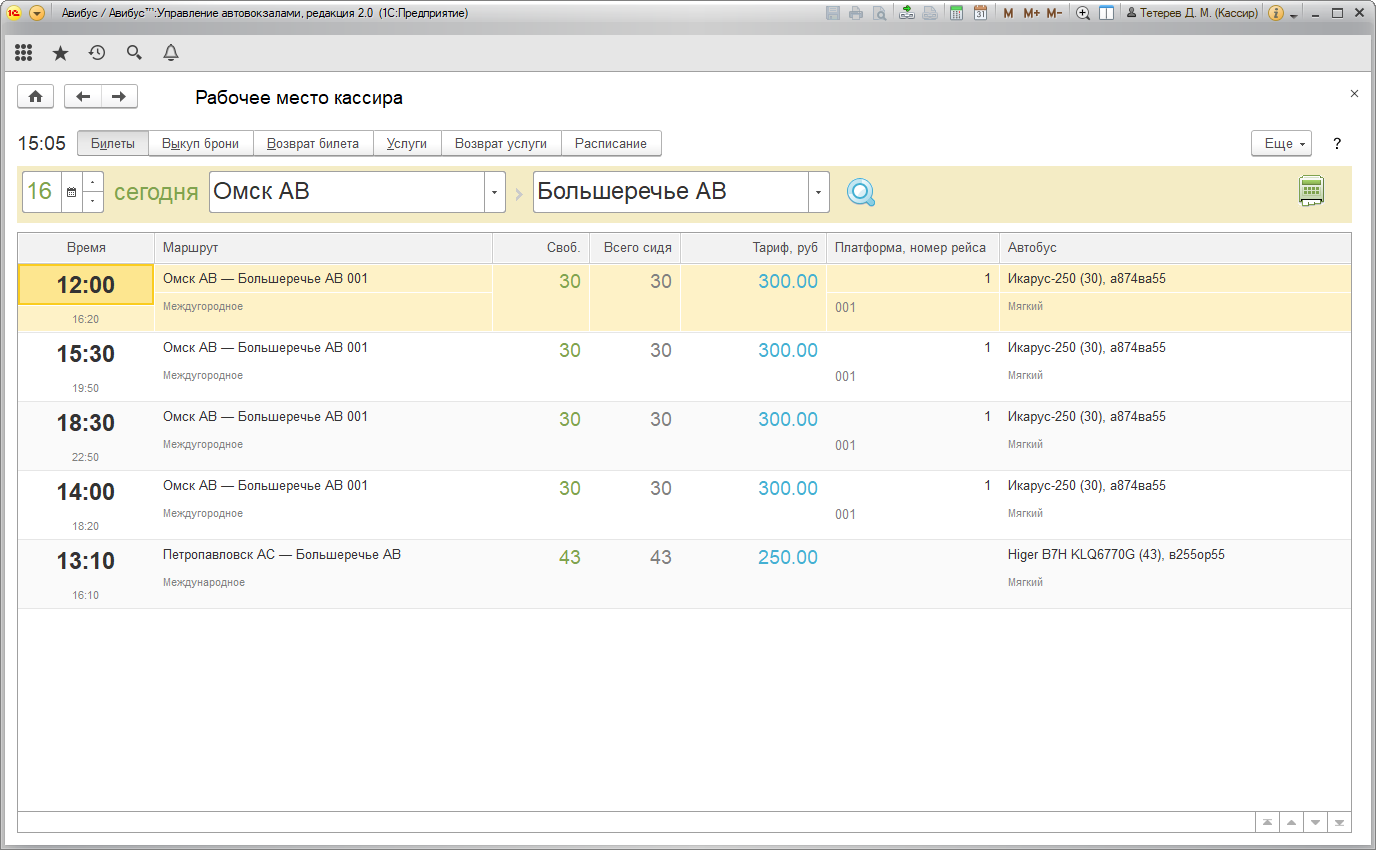Viewport: 1376px width, 850px height.
Task: Open Favorites star icon
Action: pos(60,53)
